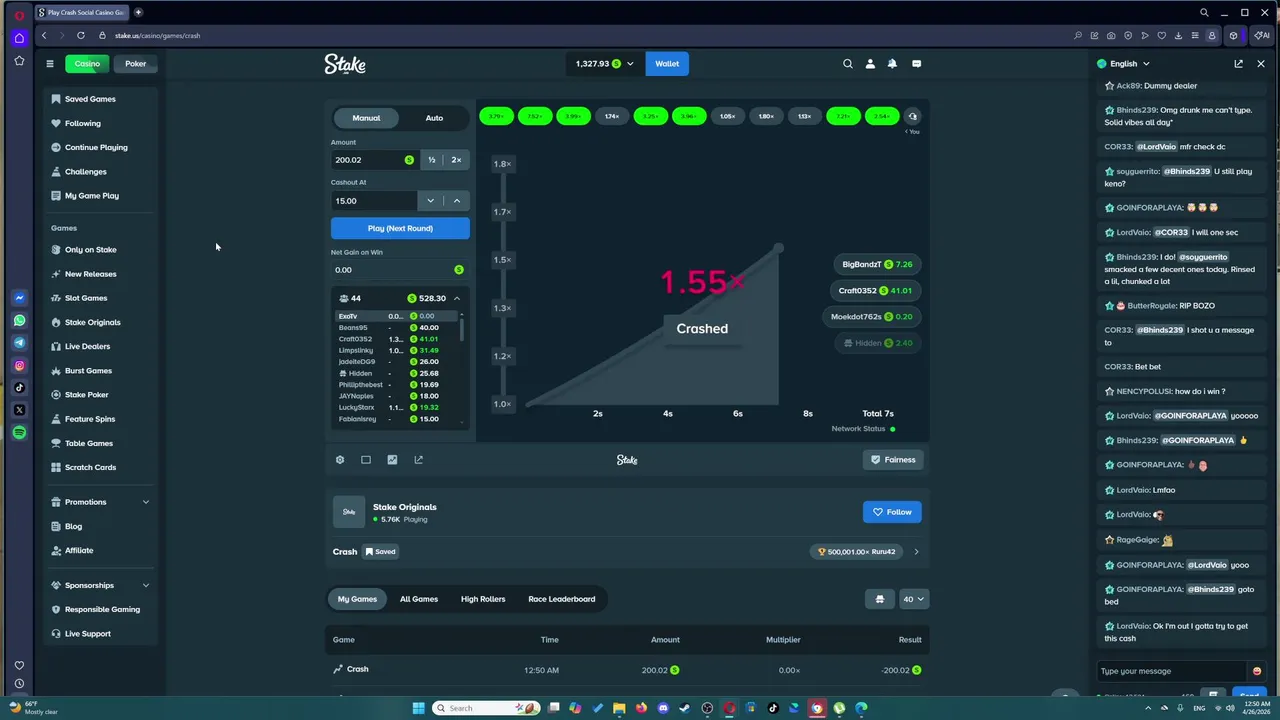The image size is (1280, 720).
Task: Select the High Rollers tab
Action: [483, 599]
